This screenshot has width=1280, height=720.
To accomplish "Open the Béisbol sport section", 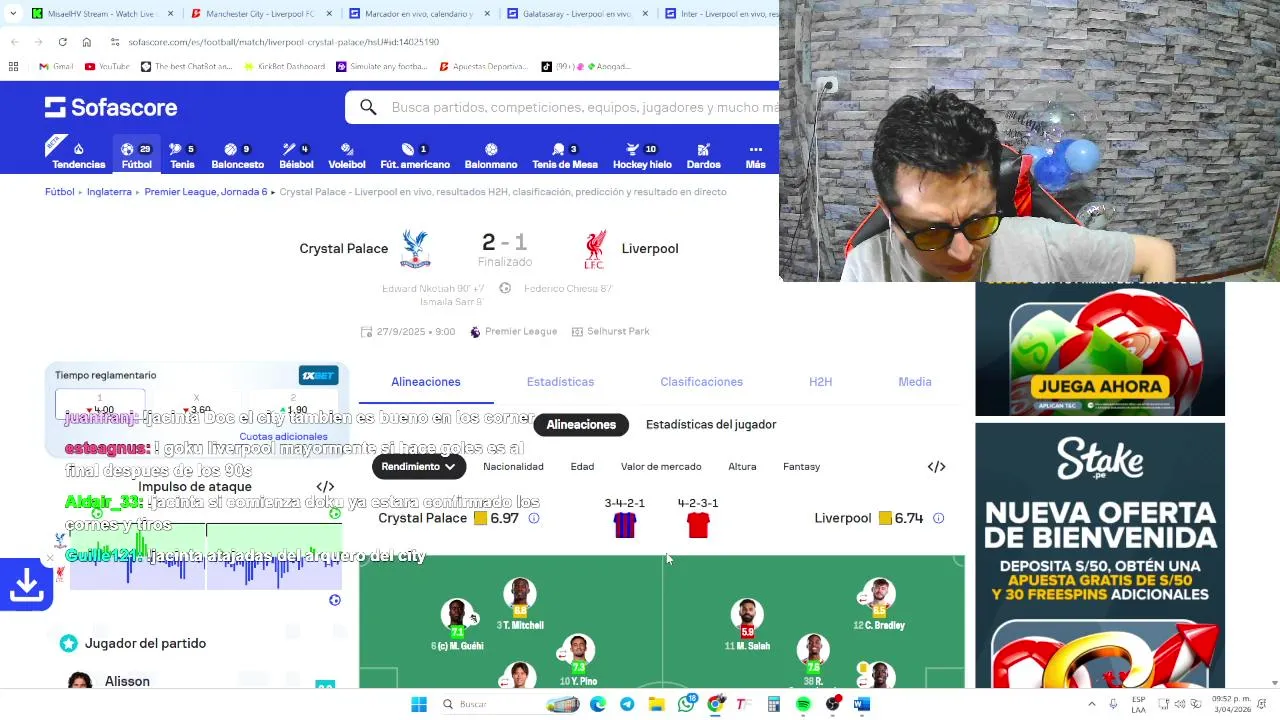I will (x=296, y=155).
